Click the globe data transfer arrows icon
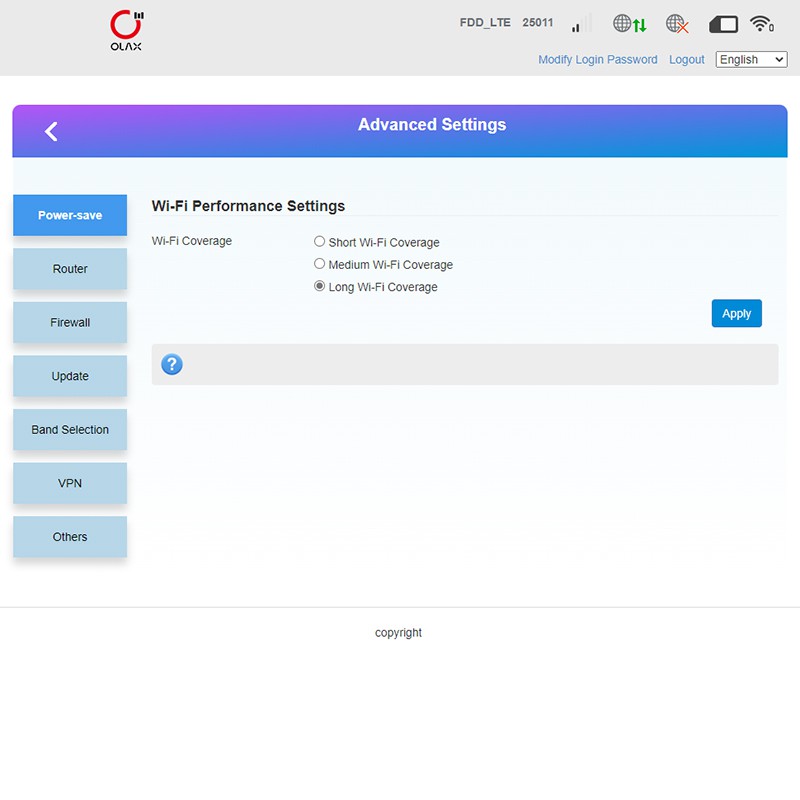This screenshot has height=800, width=800. 629,23
